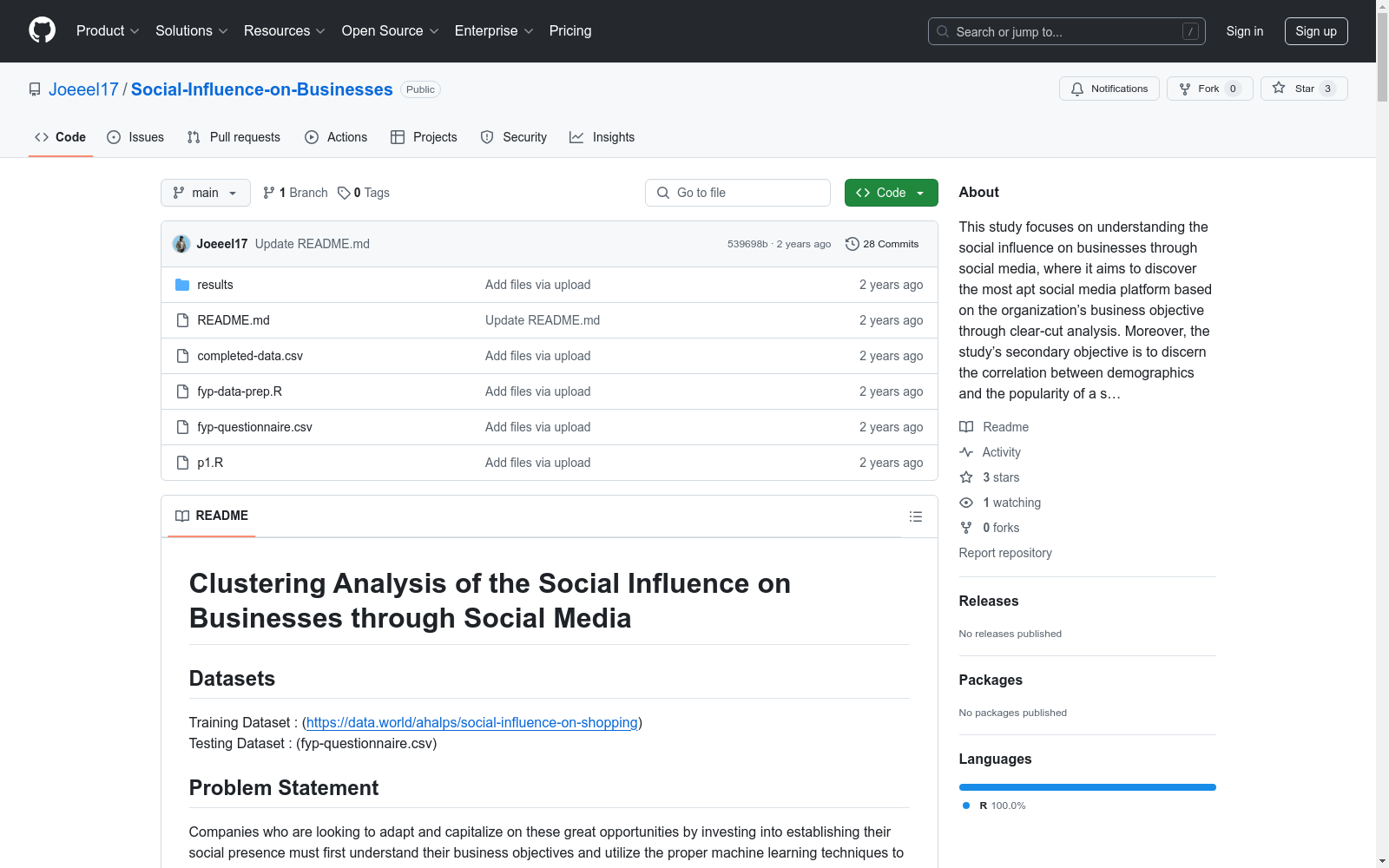Click the Notifications bell icon
The height and width of the screenshot is (868, 1389).
[1077, 89]
